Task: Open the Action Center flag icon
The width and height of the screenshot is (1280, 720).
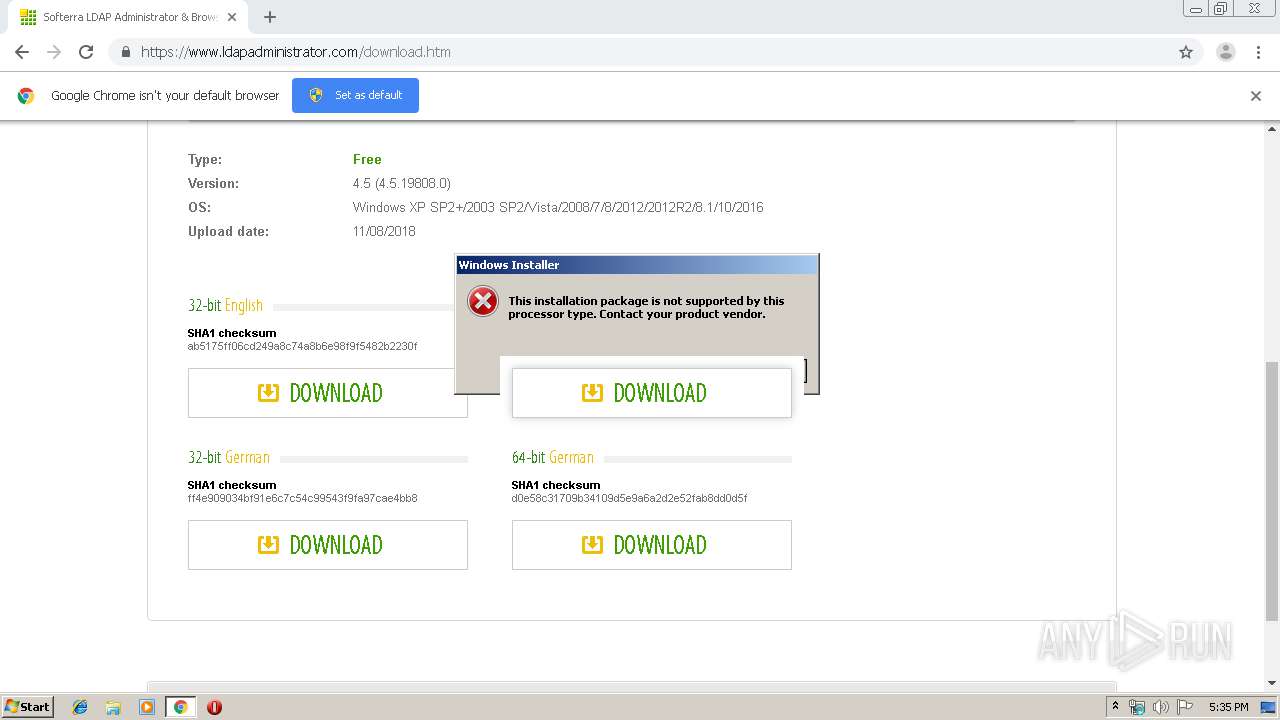Action: 1185,707
